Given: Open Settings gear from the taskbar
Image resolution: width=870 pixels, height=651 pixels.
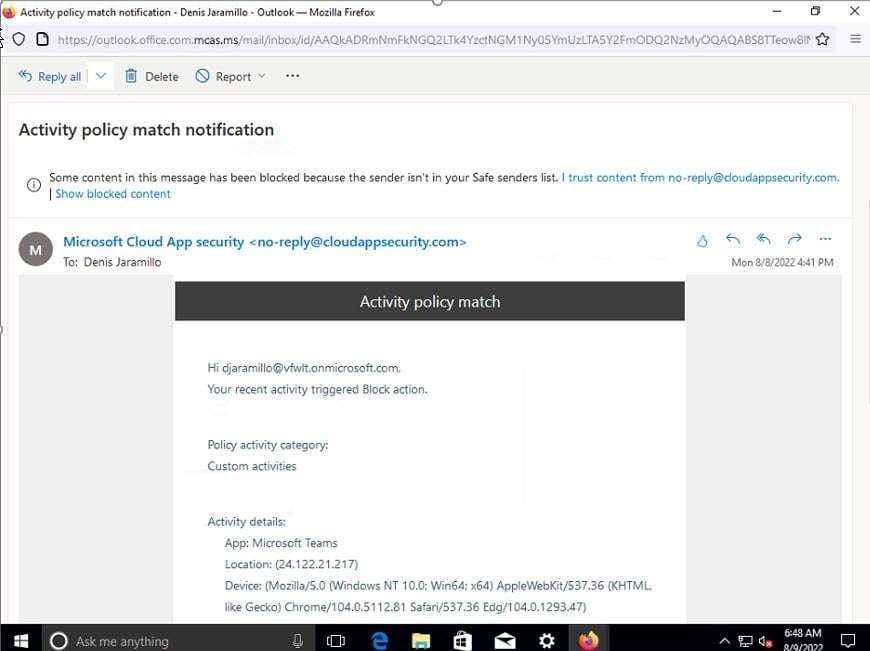Looking at the screenshot, I should pyautogui.click(x=547, y=641).
